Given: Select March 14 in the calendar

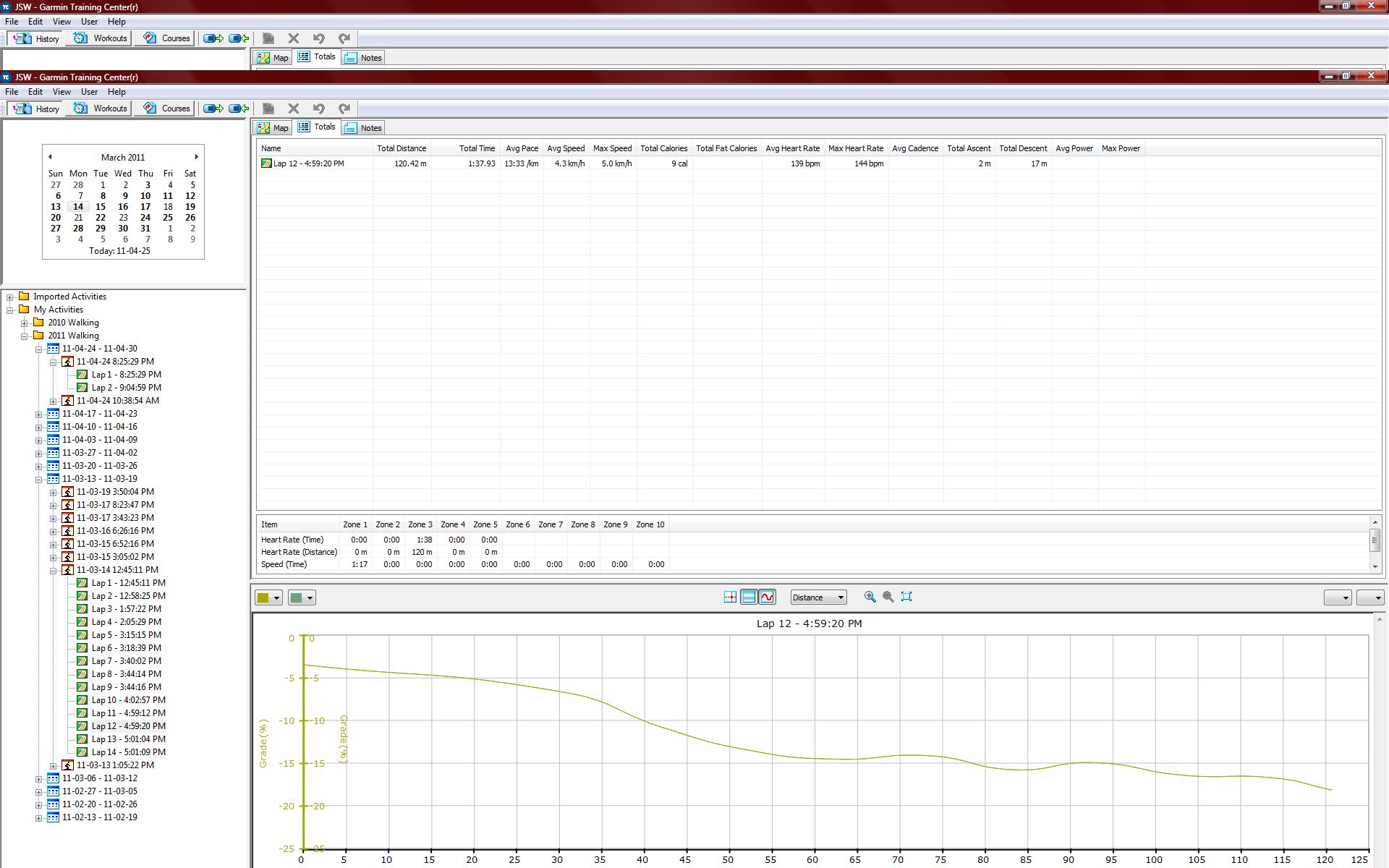Looking at the screenshot, I should pyautogui.click(x=78, y=207).
